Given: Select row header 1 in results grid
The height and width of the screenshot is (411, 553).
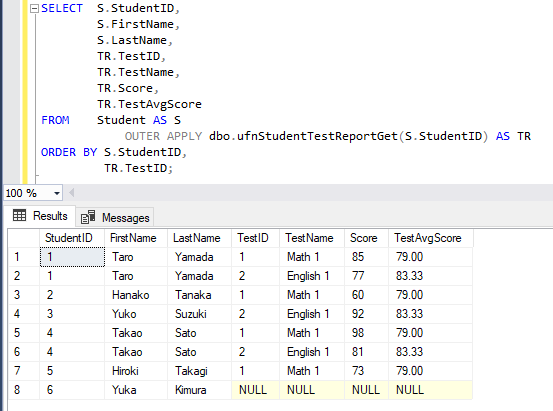Looking at the screenshot, I should (24, 257).
